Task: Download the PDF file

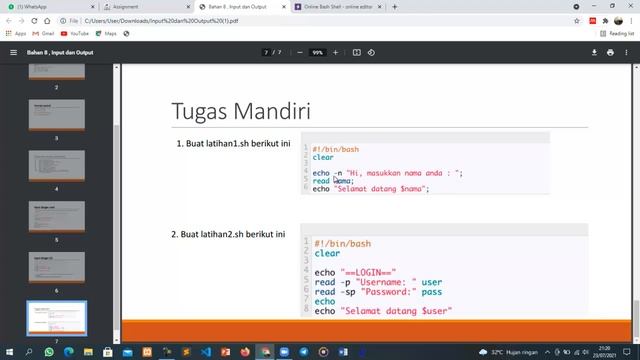Action: tap(594, 53)
